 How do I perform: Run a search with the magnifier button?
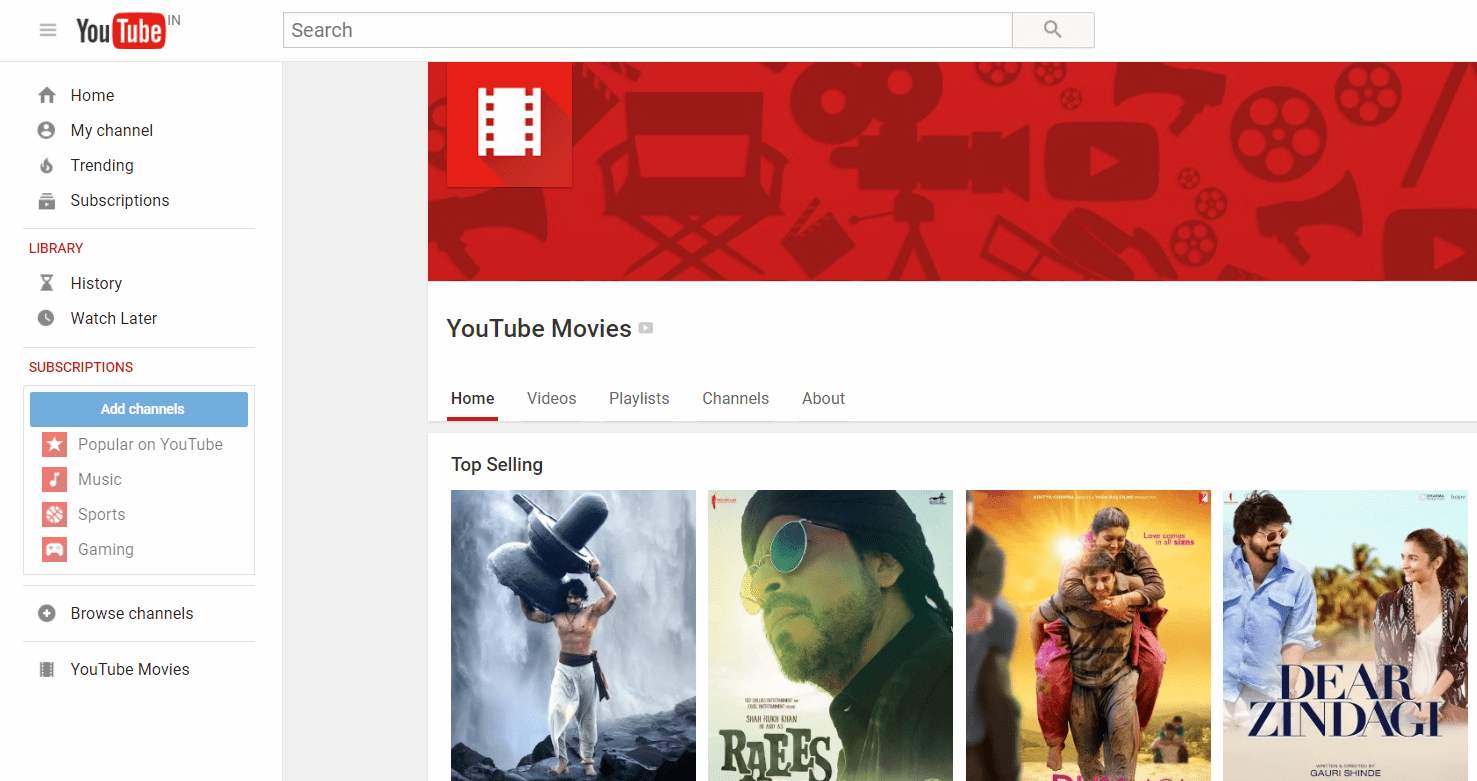(x=1052, y=30)
